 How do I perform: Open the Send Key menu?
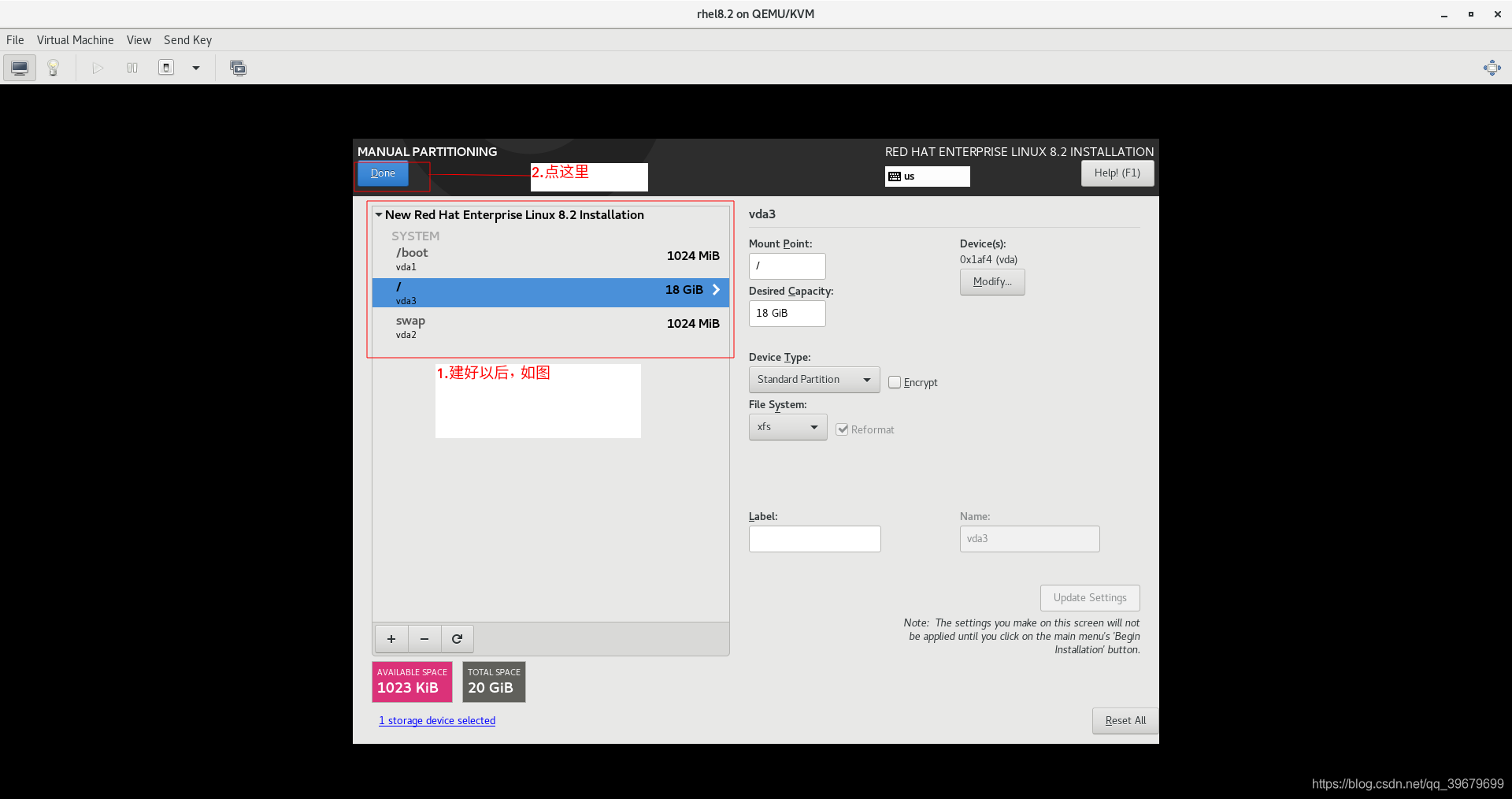[x=187, y=40]
